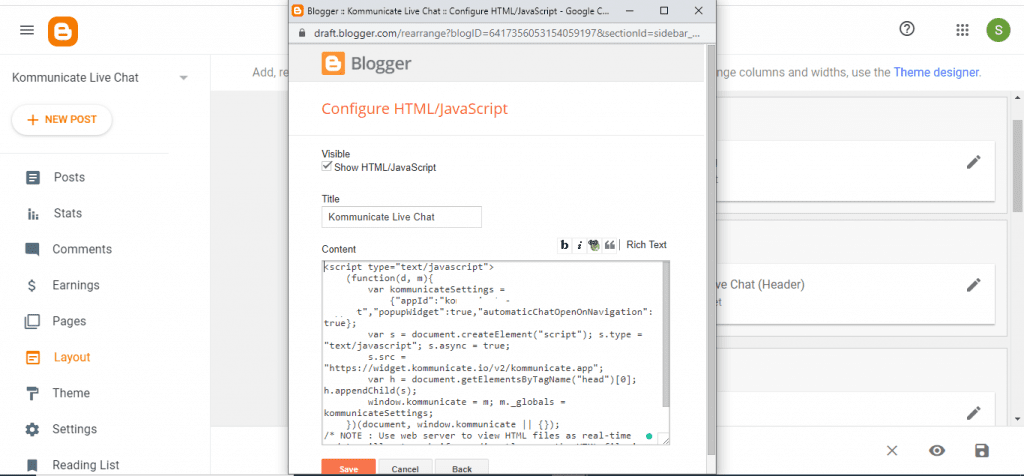The image size is (1024, 476).
Task: Go to Comments in sidebar
Action: pyautogui.click(x=82, y=249)
